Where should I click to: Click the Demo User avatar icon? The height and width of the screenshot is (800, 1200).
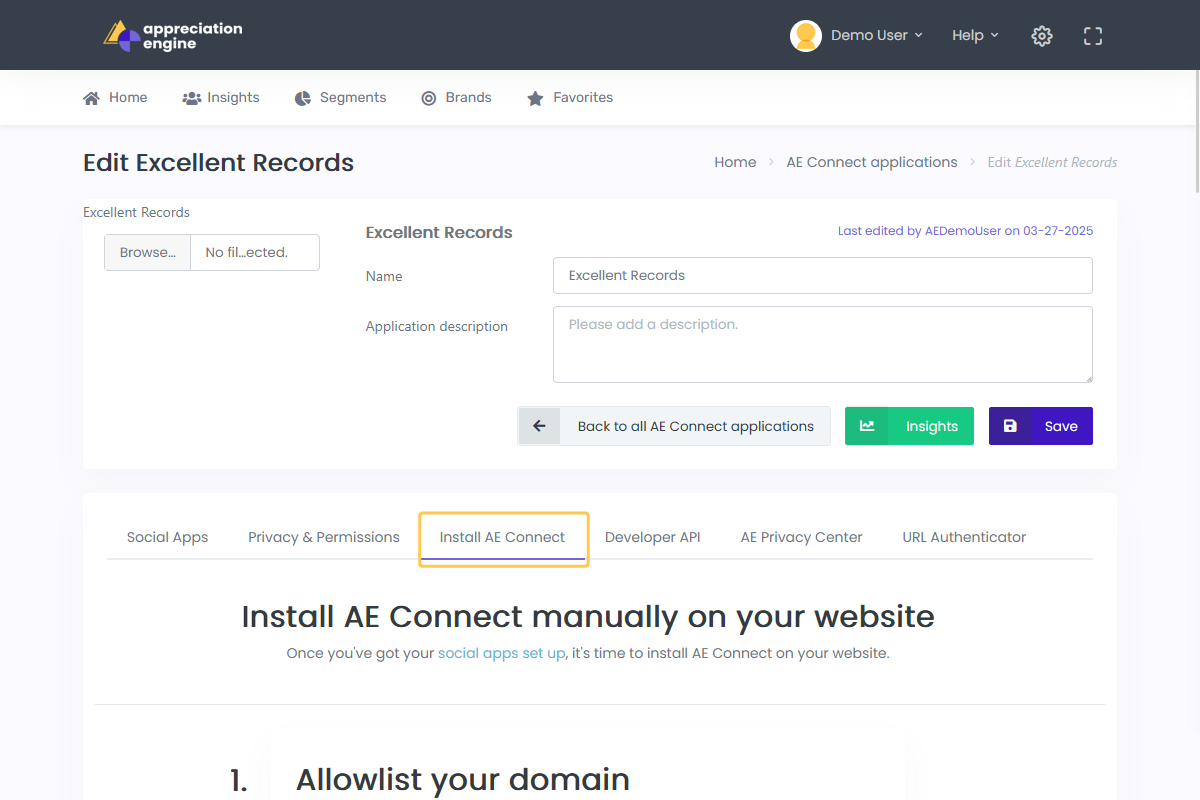click(806, 35)
